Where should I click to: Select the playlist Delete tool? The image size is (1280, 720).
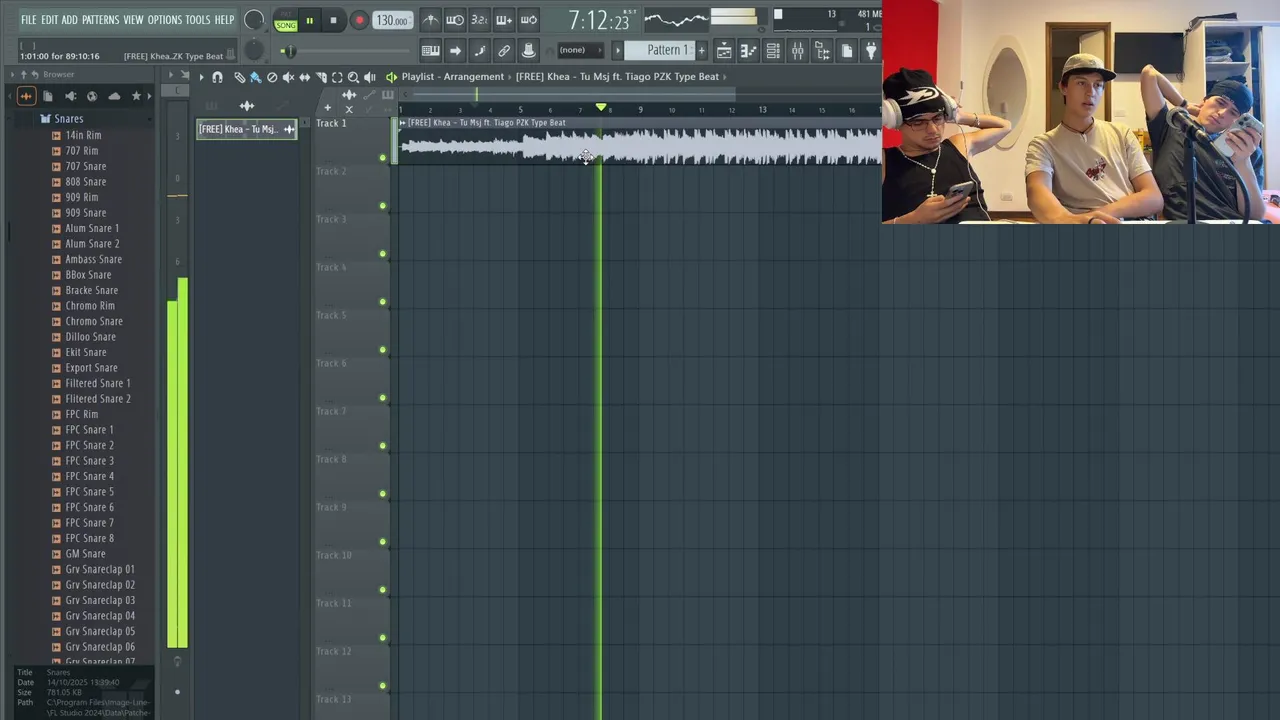tap(272, 77)
